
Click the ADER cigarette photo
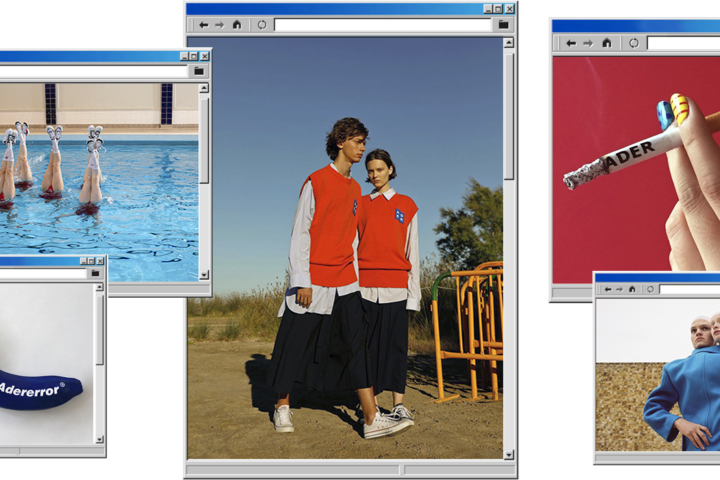[x=636, y=170]
